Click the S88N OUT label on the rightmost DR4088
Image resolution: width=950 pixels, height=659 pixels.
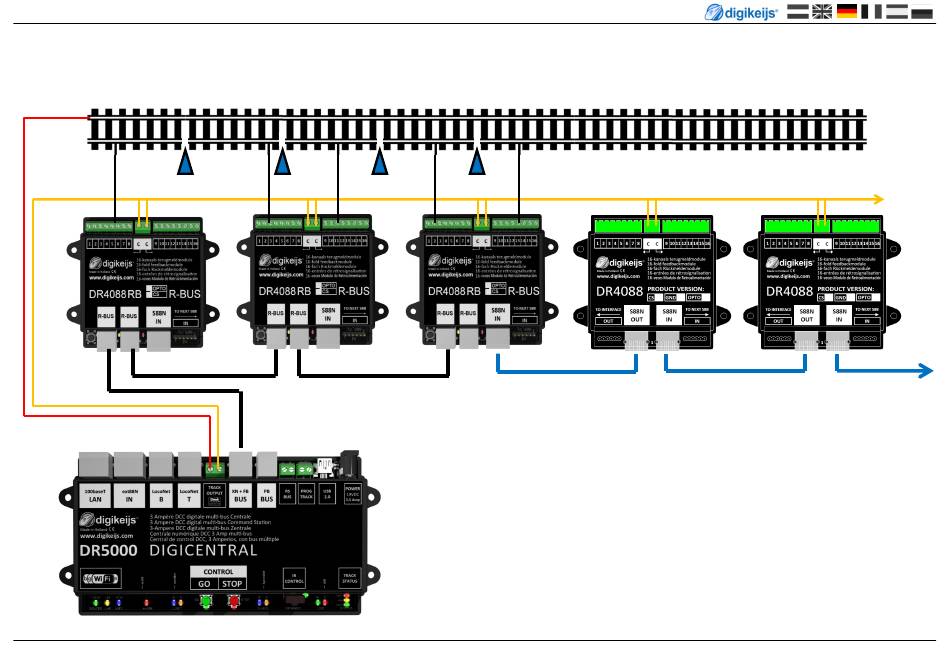pyautogui.click(x=806, y=316)
